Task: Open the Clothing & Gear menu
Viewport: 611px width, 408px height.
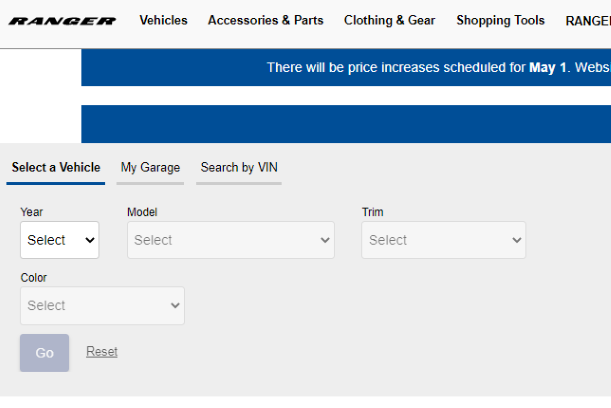Action: tap(389, 20)
